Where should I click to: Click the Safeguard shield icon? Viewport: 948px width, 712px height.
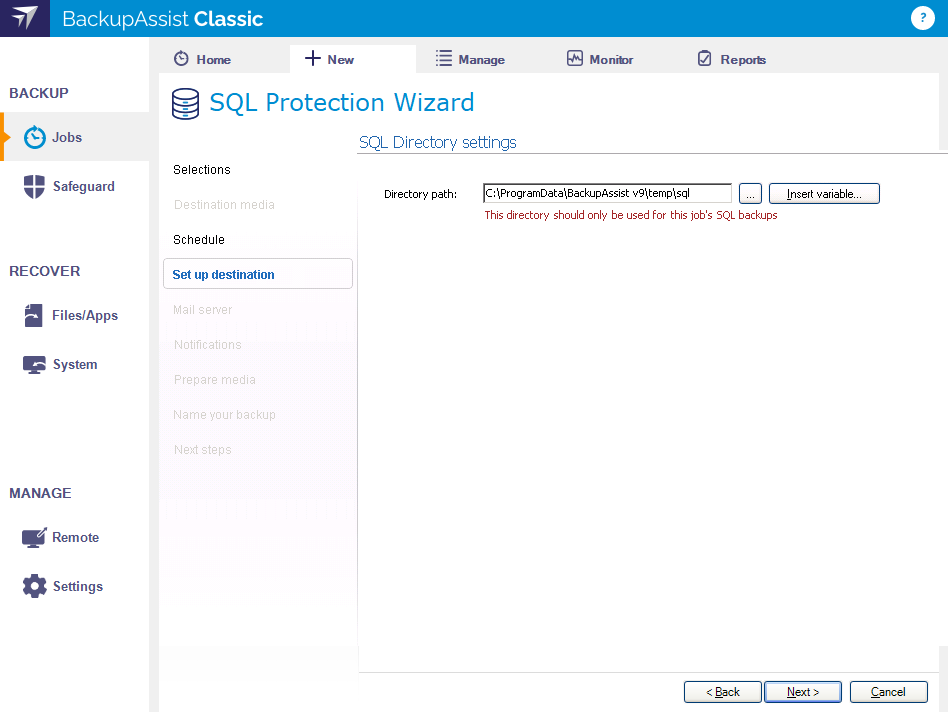pyautogui.click(x=34, y=186)
